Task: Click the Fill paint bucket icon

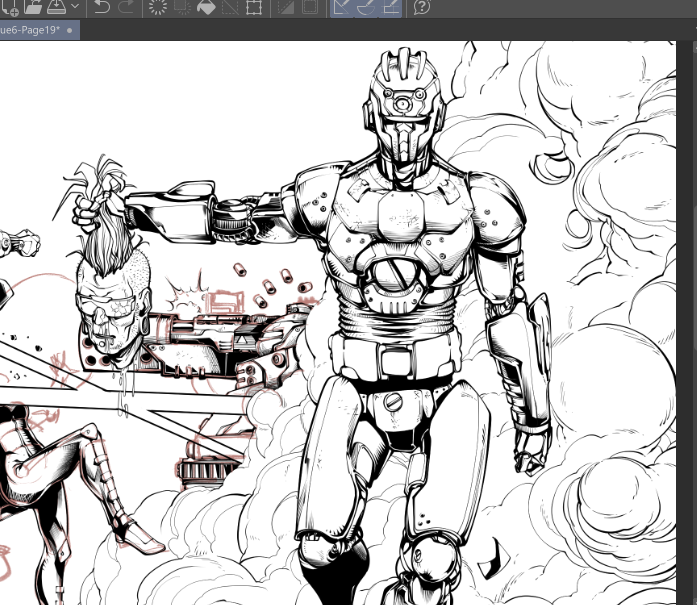Action: pos(206,6)
